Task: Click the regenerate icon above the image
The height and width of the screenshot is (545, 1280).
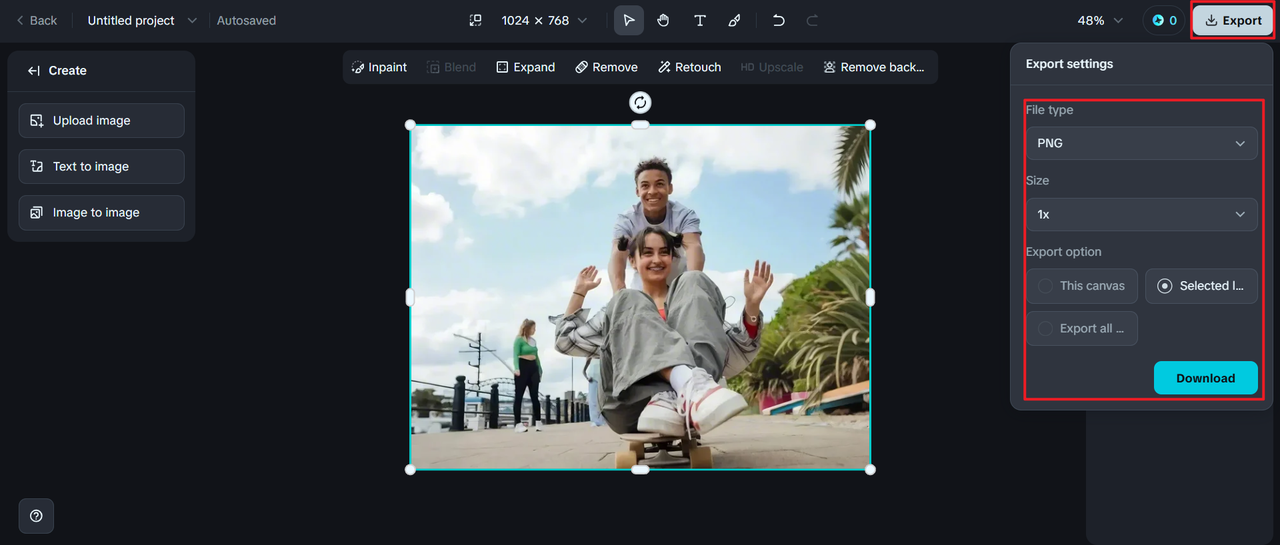Action: (x=640, y=102)
